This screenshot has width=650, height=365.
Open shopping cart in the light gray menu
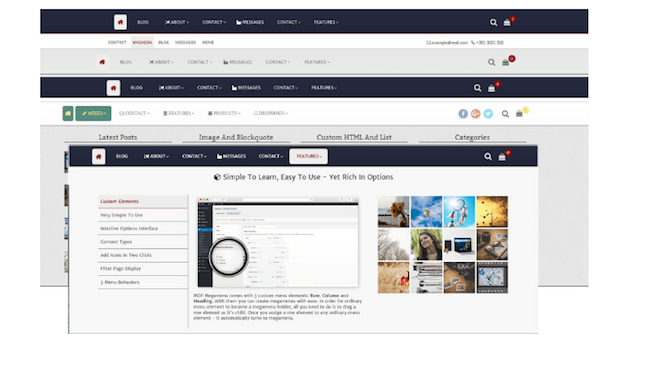click(506, 62)
